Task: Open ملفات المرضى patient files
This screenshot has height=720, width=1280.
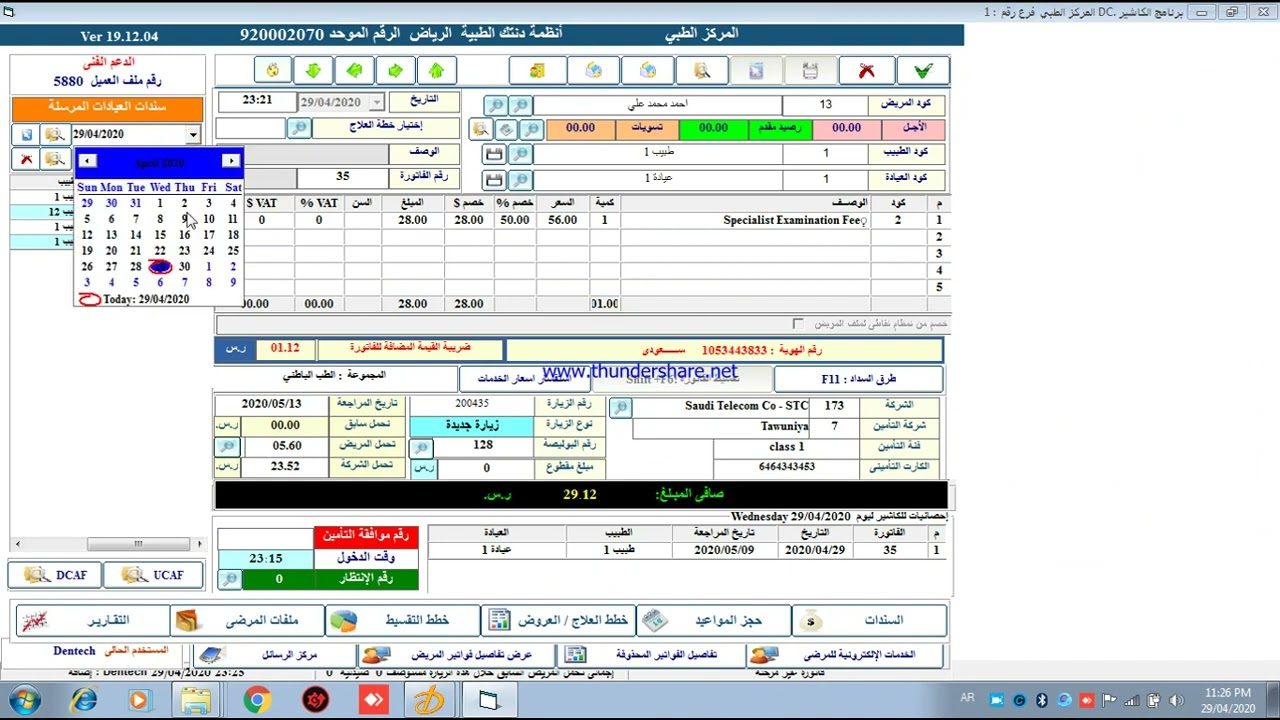Action: (247, 620)
